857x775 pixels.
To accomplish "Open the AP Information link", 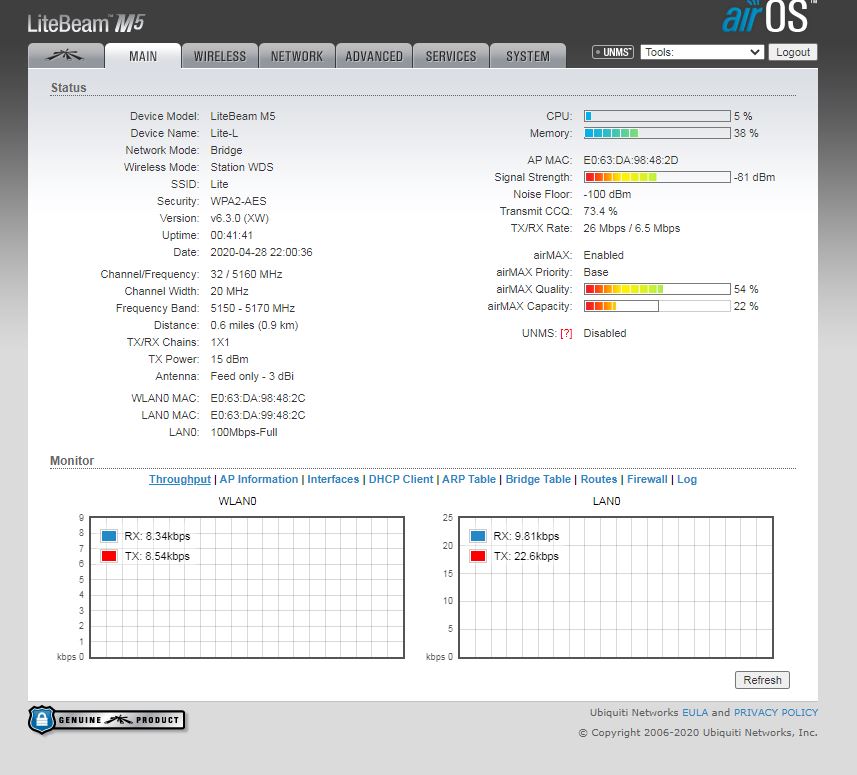I will coord(259,479).
